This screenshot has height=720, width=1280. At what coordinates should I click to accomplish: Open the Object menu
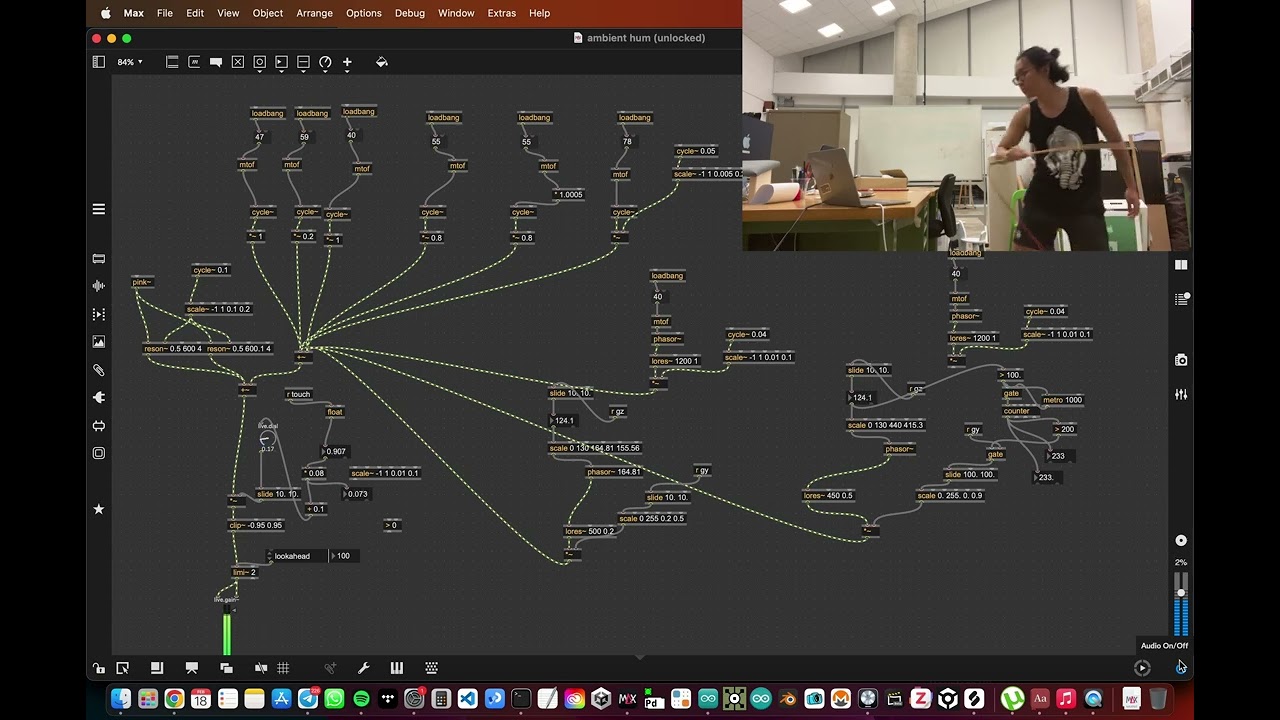point(267,13)
